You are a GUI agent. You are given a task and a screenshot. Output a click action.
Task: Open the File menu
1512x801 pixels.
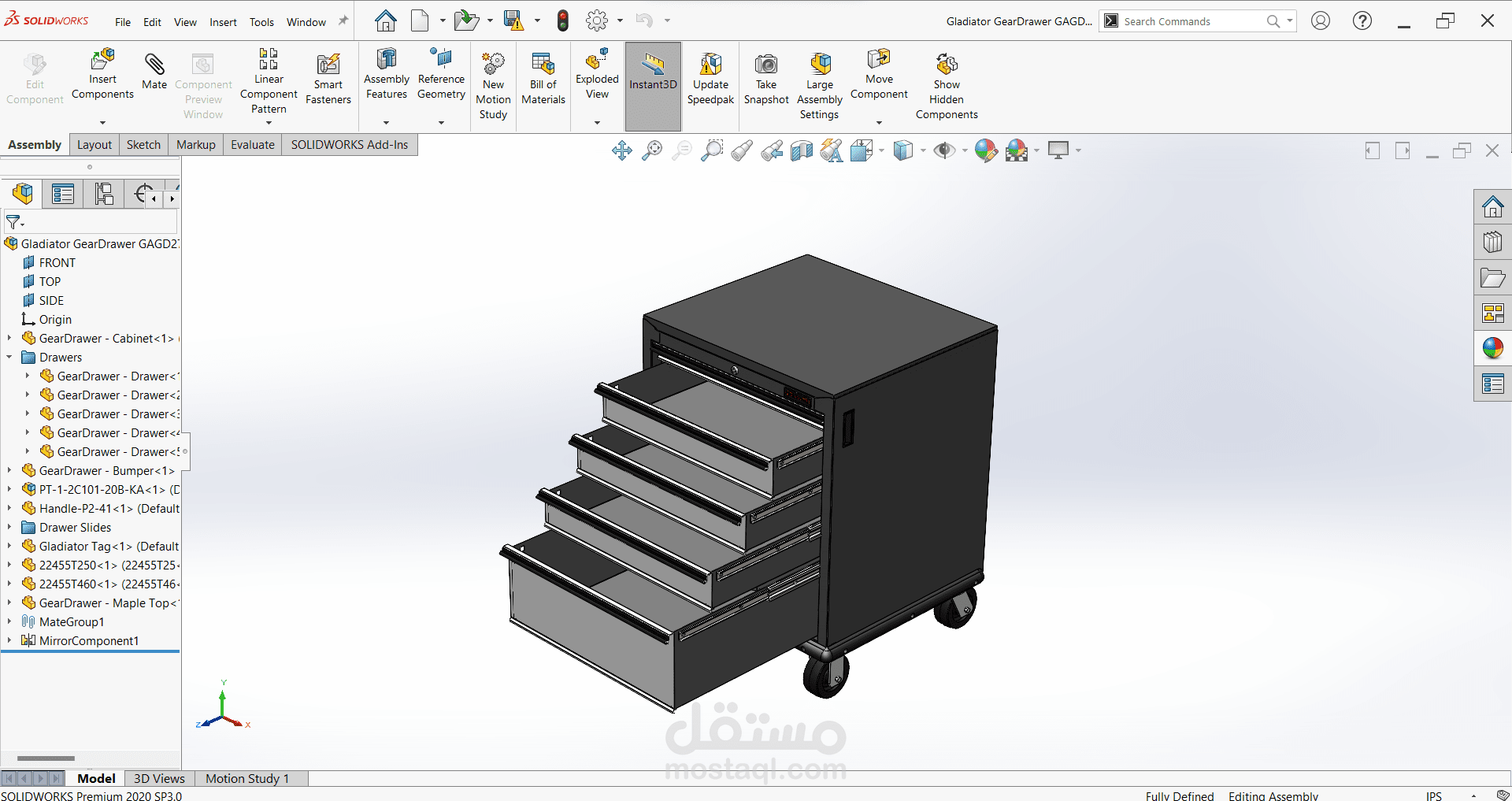tap(123, 22)
